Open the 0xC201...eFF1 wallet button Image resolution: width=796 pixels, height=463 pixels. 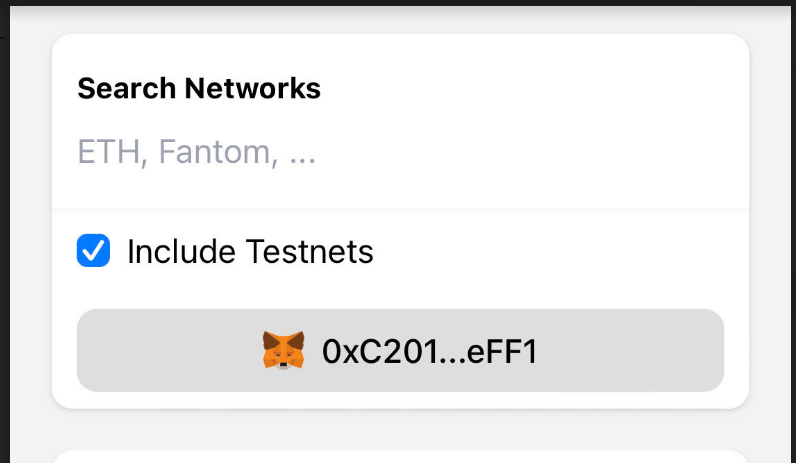[400, 350]
